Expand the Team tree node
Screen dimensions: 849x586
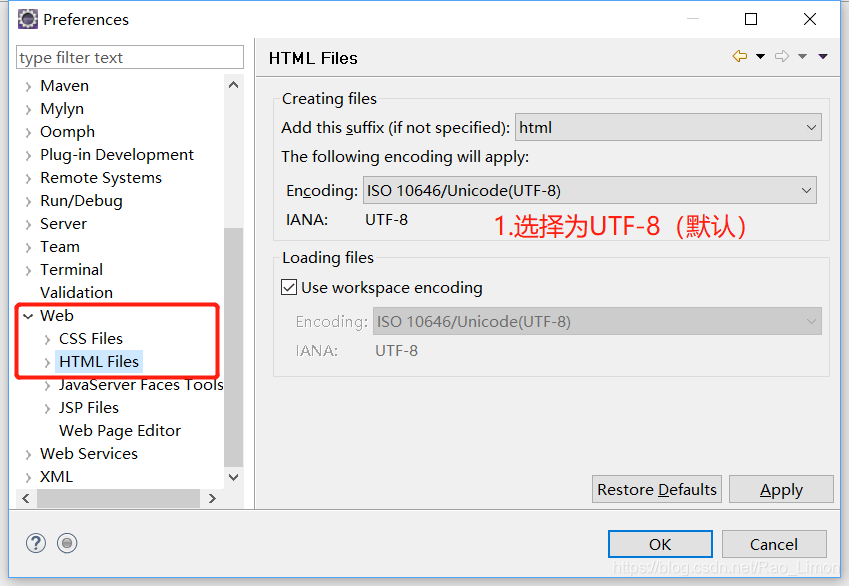[x=28, y=248]
